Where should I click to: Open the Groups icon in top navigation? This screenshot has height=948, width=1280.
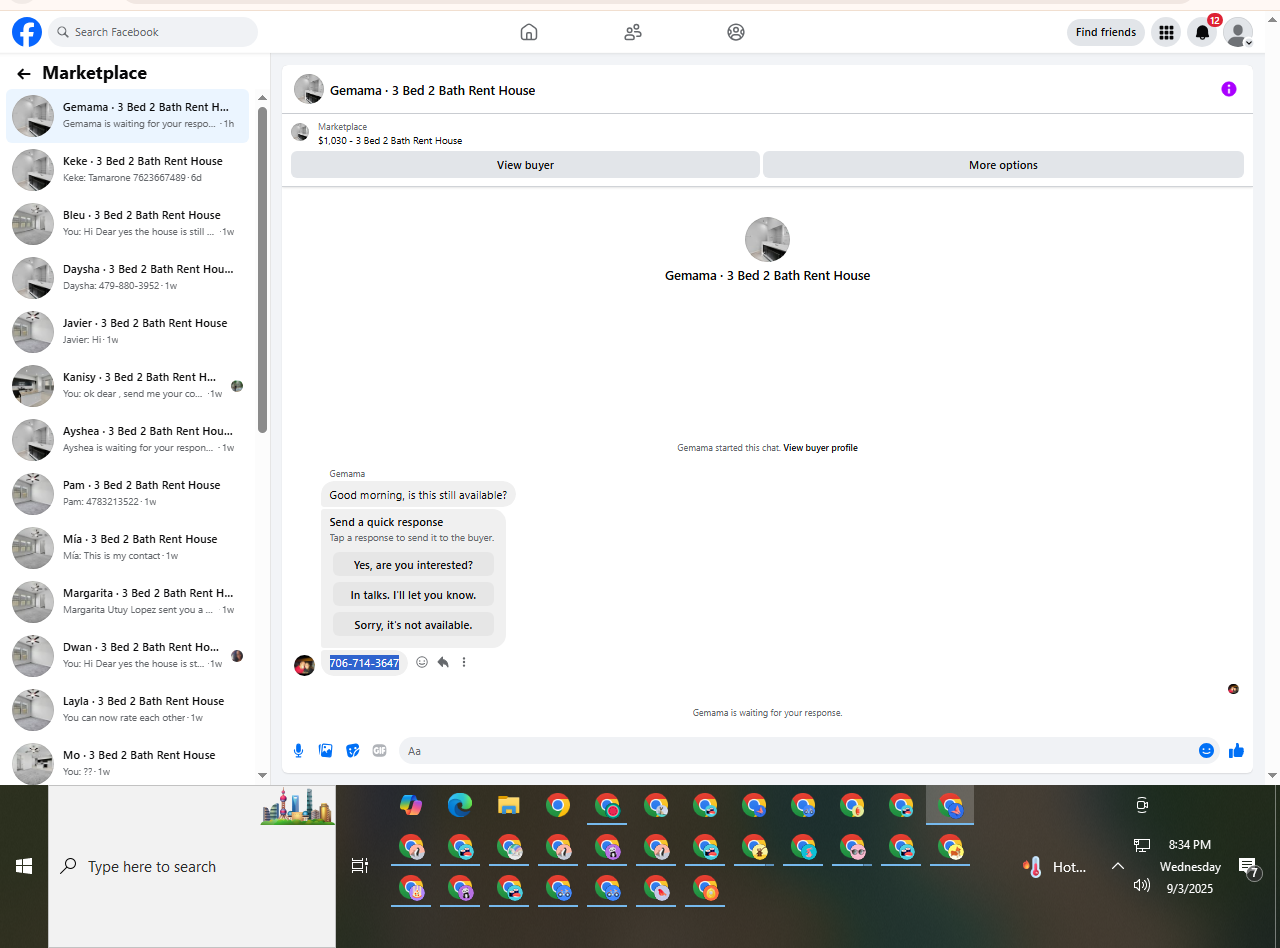[x=736, y=32]
